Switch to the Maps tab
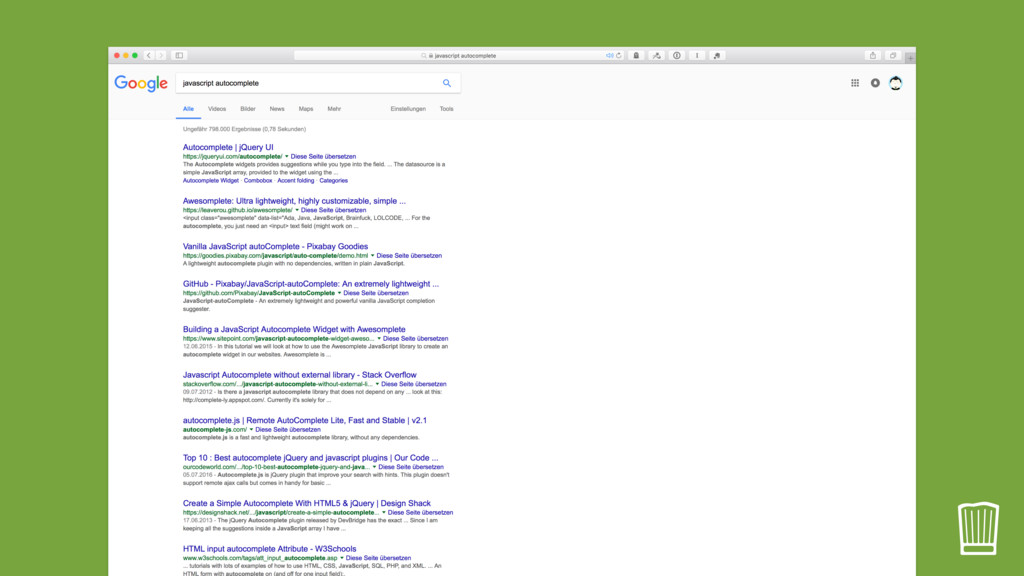Image resolution: width=1024 pixels, height=576 pixels. (x=306, y=109)
